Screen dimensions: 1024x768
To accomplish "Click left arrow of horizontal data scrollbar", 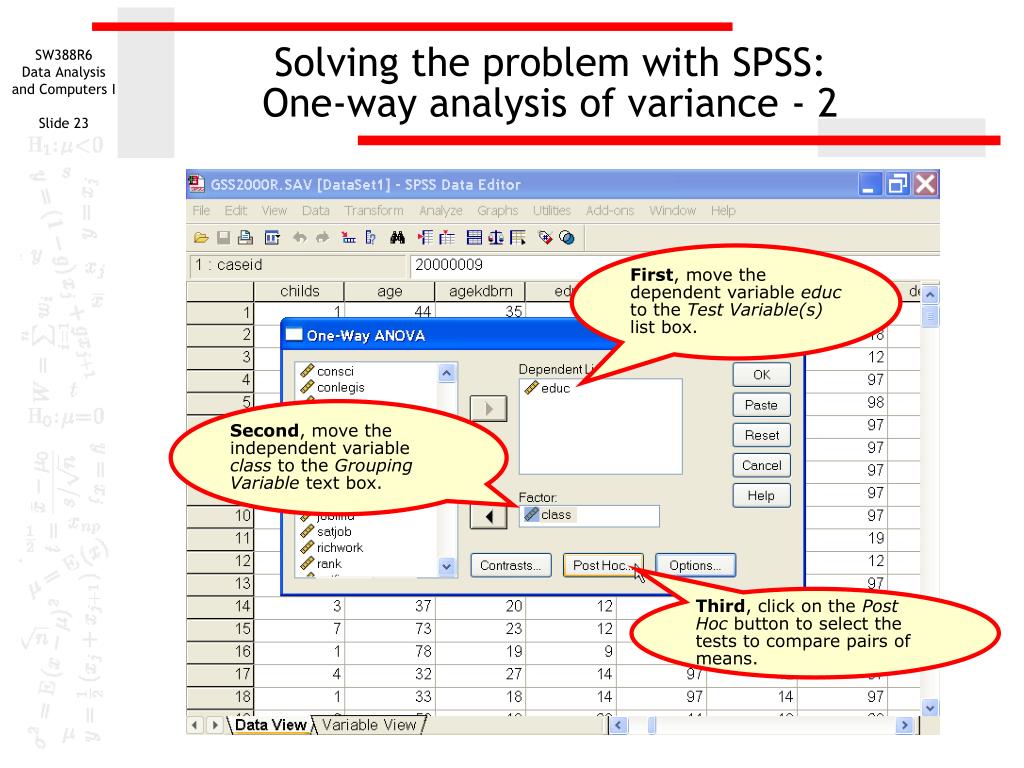I will (618, 725).
